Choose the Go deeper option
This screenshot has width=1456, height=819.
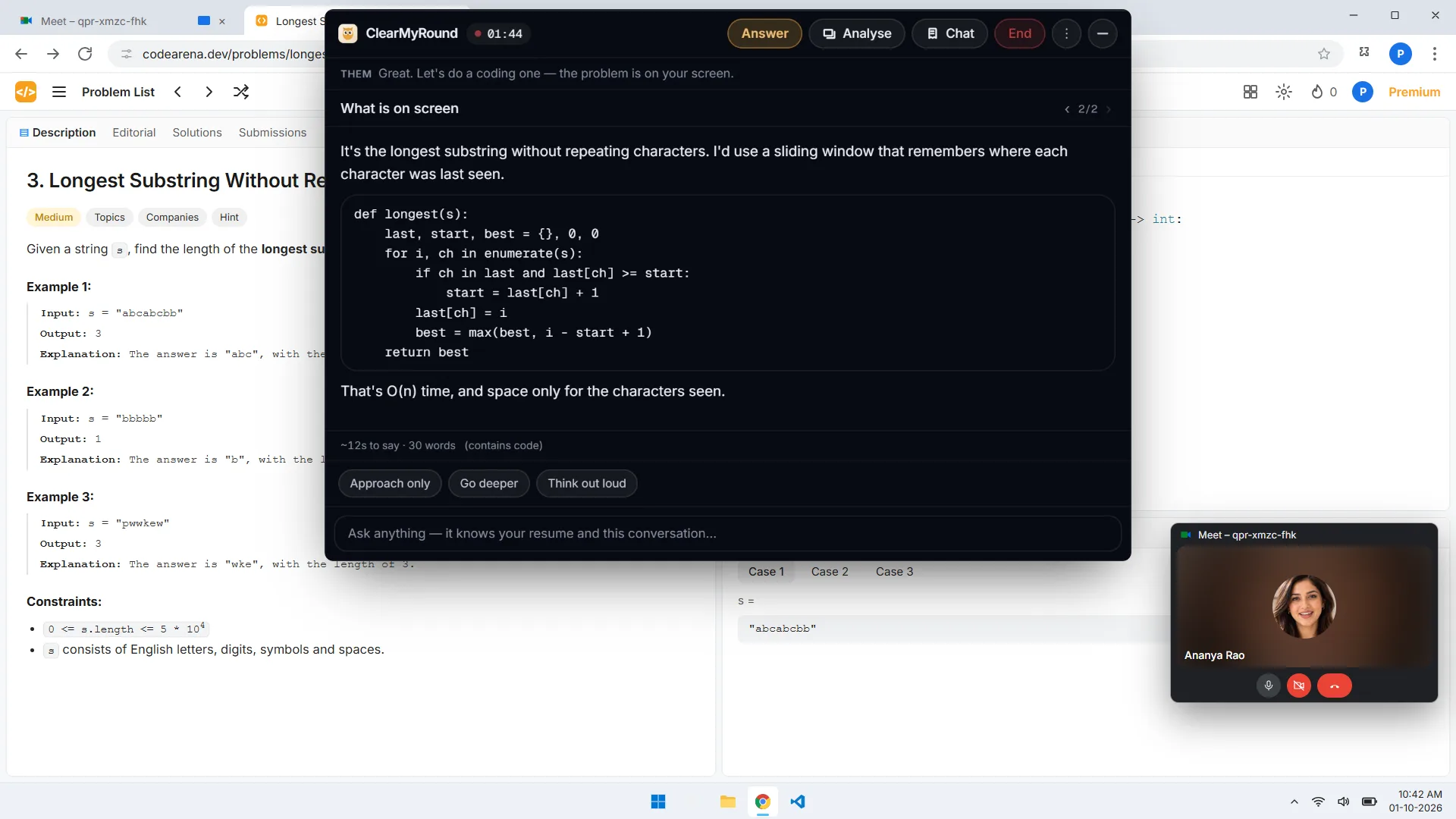pos(488,483)
